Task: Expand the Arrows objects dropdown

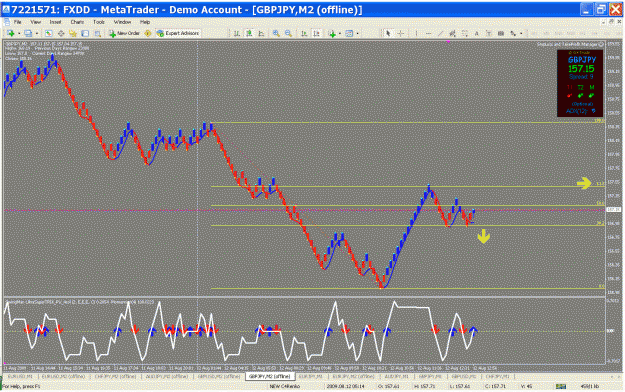Action: click(521, 33)
